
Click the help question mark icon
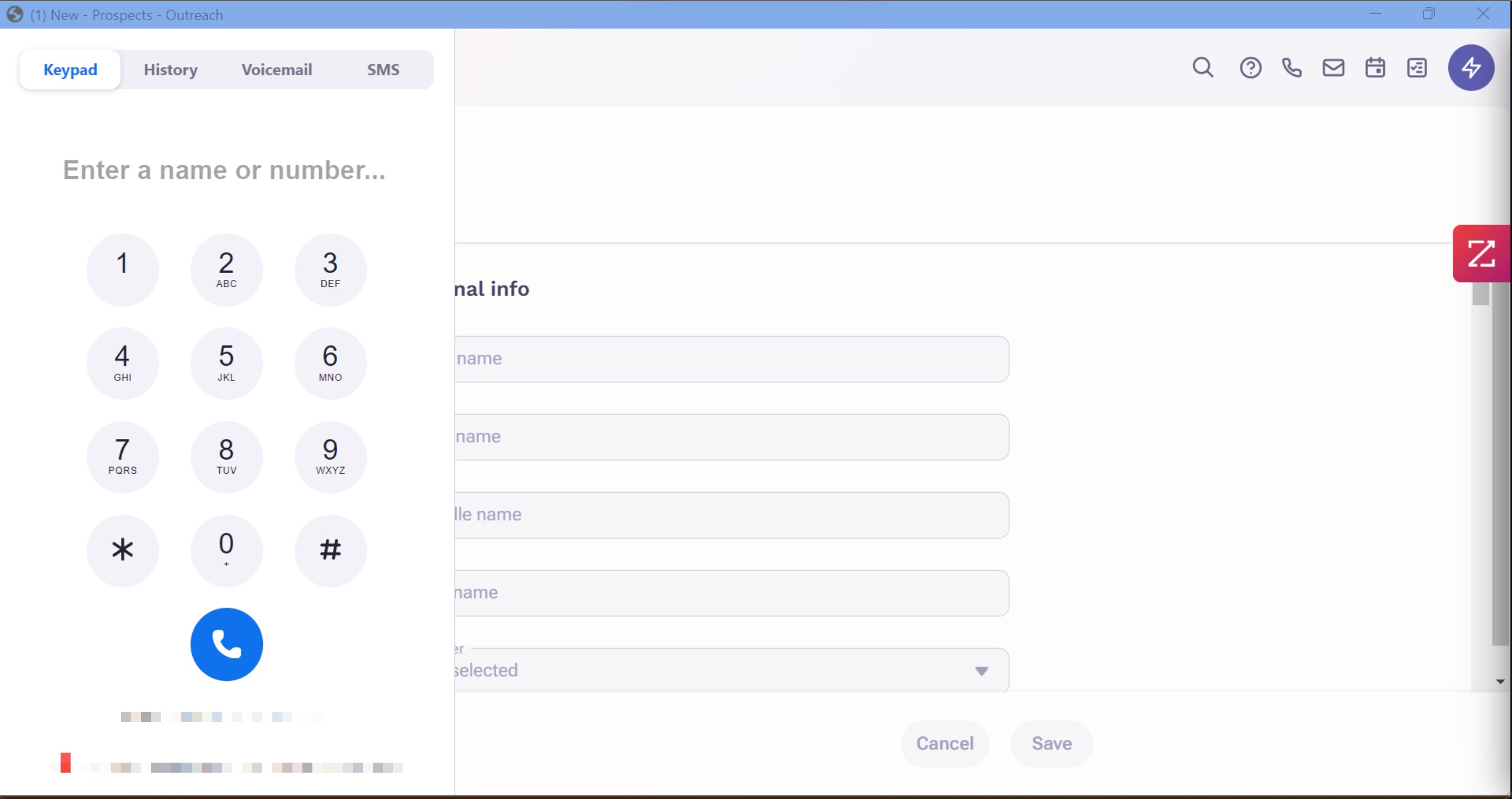(x=1250, y=68)
